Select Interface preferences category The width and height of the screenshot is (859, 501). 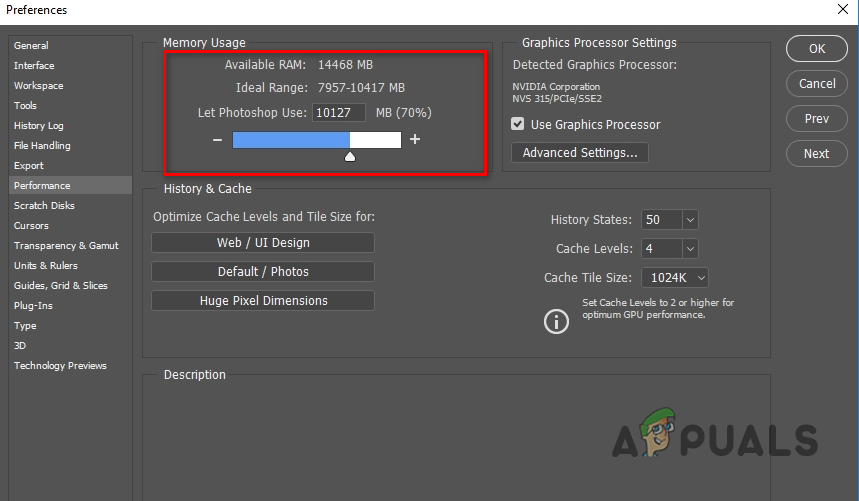click(x=70, y=66)
